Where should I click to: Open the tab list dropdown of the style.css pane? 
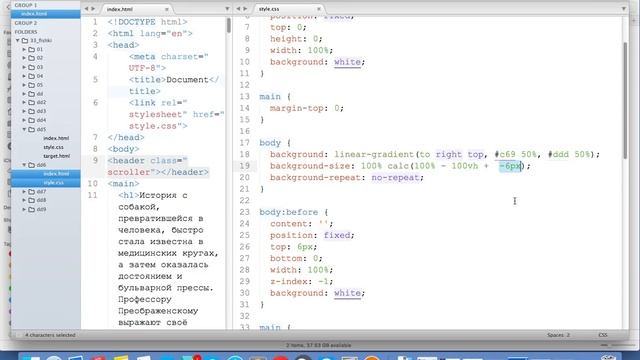pyautogui.click(x=624, y=9)
